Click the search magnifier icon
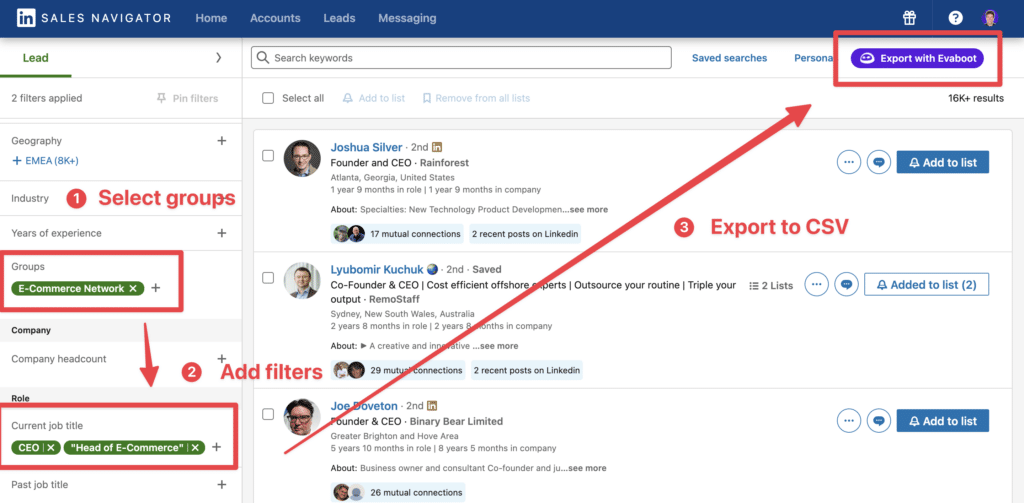 pyautogui.click(x=263, y=57)
